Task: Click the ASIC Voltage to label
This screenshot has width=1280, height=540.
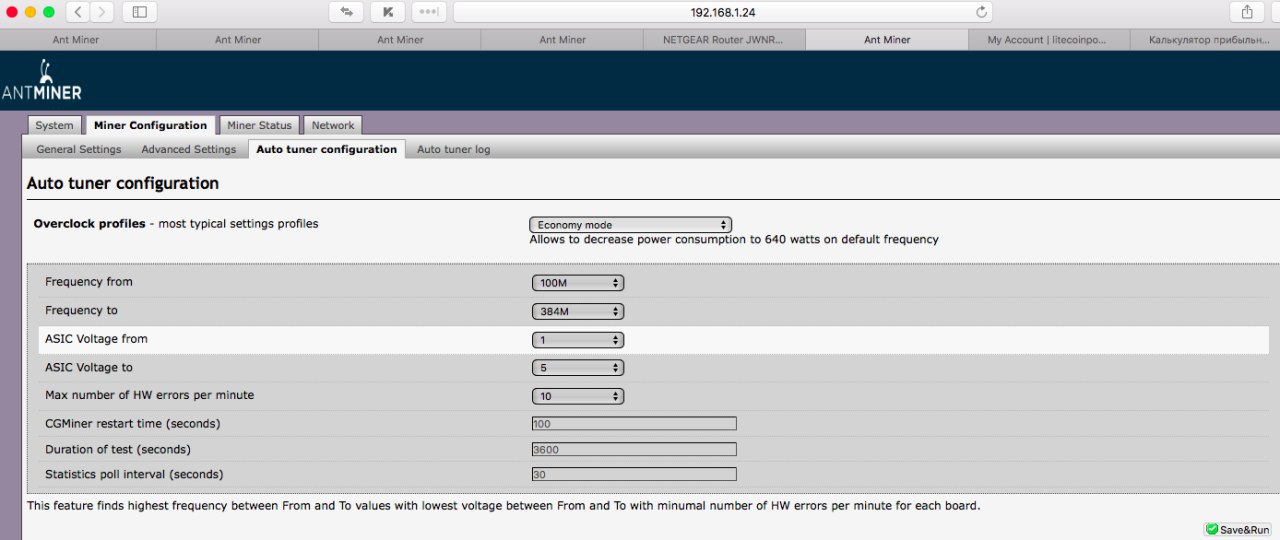Action: [89, 367]
